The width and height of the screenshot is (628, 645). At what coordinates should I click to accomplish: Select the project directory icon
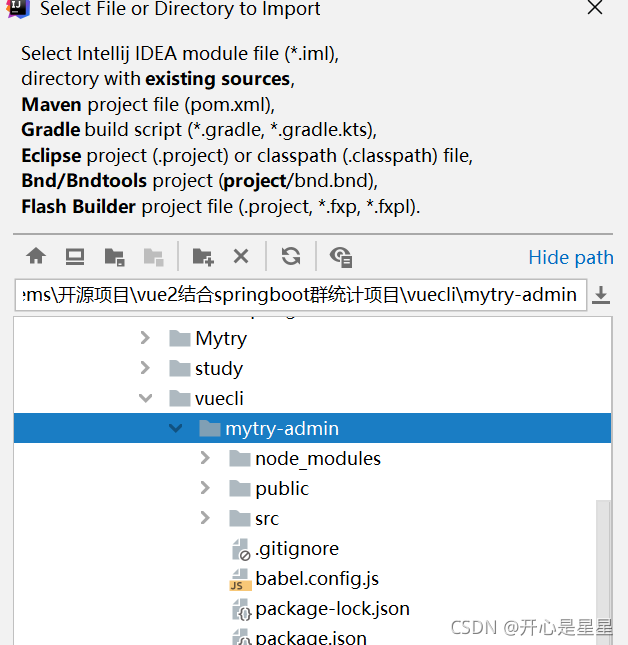pyautogui.click(x=114, y=257)
